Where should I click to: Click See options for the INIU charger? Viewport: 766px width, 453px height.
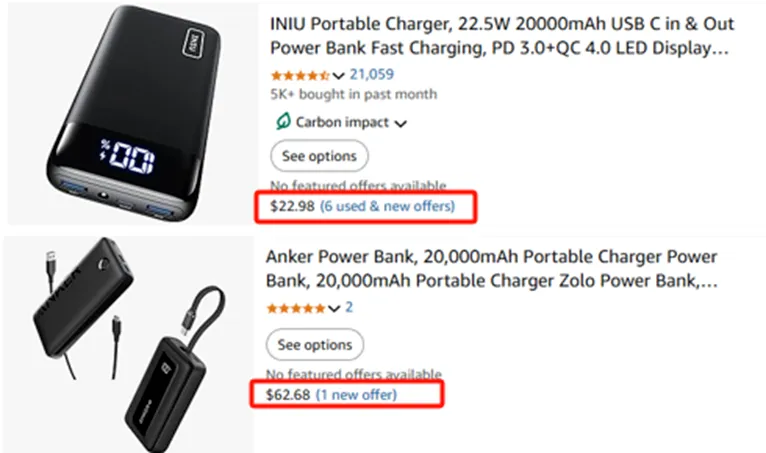coord(319,157)
